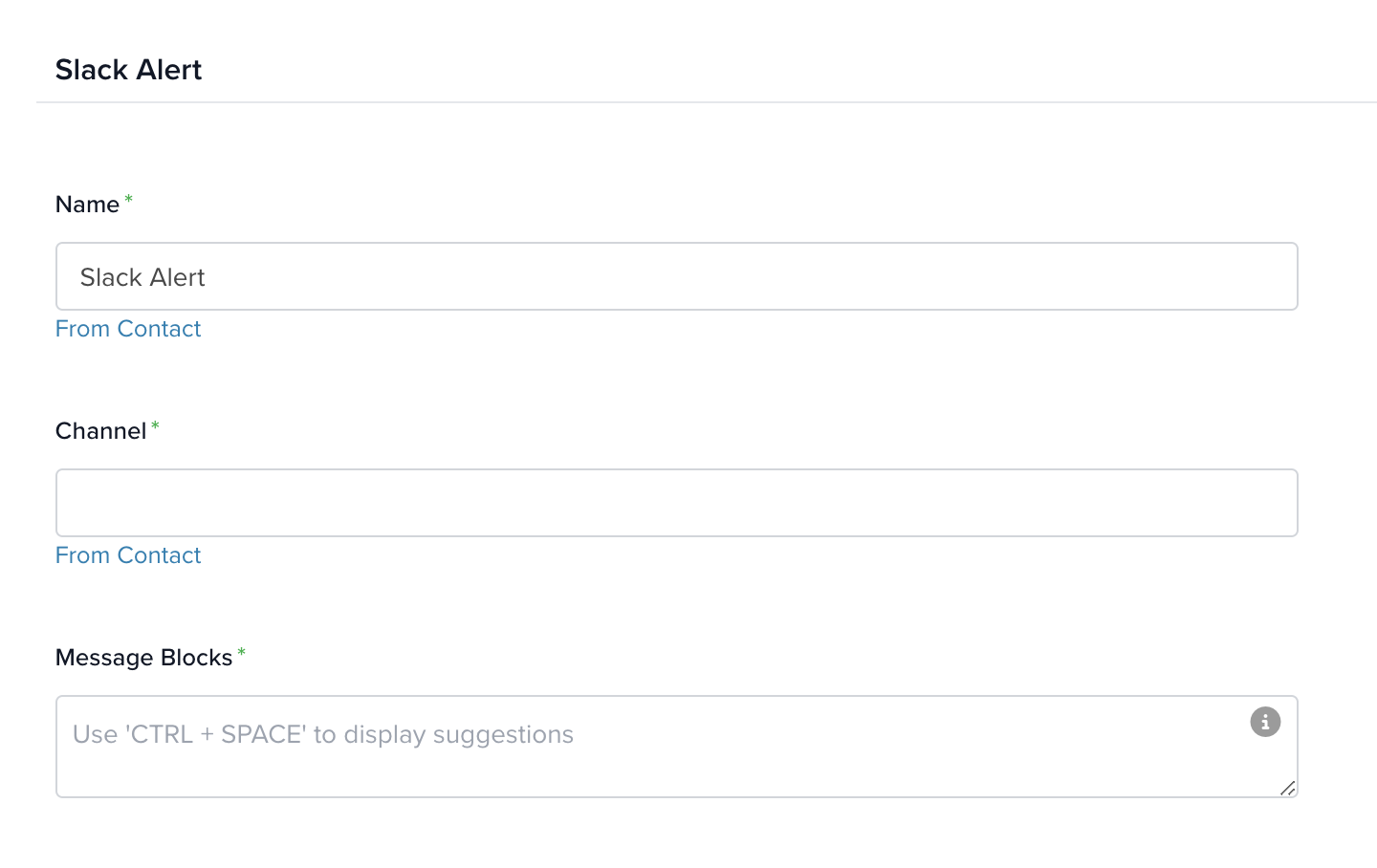Click the Message Blocks field label
The image size is (1377, 868).
(143, 658)
